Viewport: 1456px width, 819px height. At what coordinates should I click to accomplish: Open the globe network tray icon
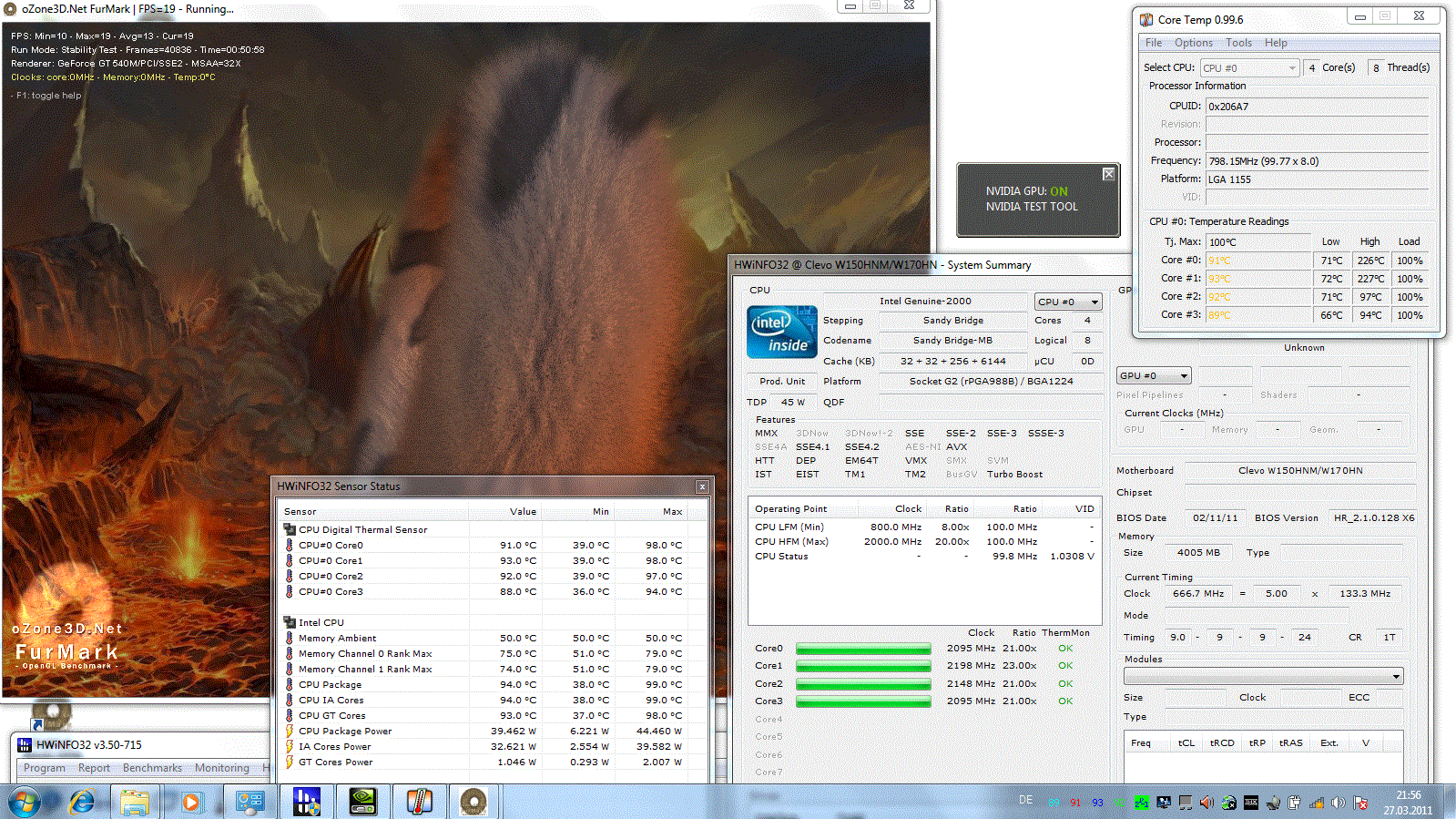pyautogui.click(x=1228, y=803)
